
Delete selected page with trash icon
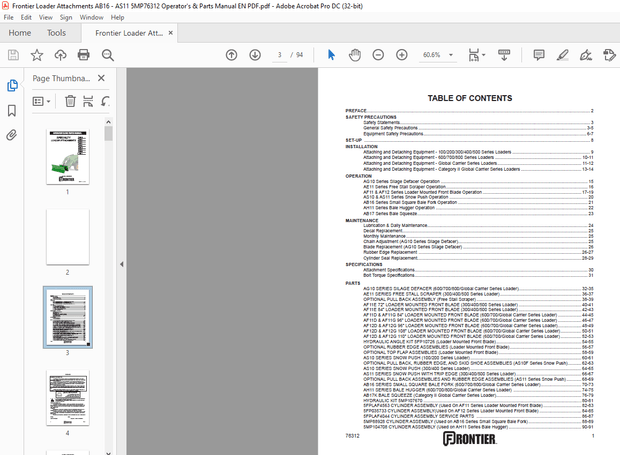click(x=70, y=101)
